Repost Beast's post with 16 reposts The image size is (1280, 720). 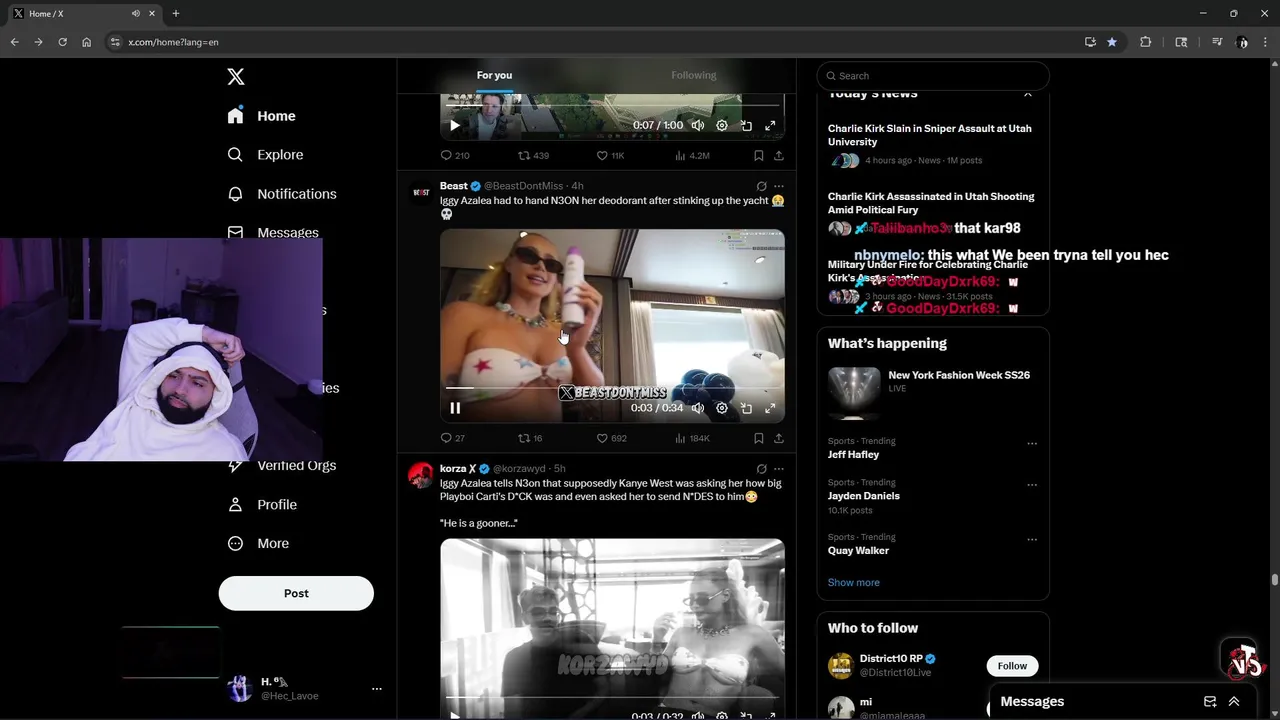pos(530,438)
